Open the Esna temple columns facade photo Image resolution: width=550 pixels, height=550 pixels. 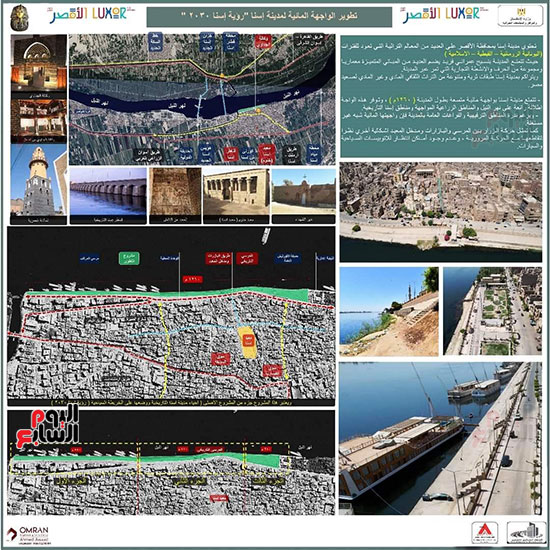[236, 191]
